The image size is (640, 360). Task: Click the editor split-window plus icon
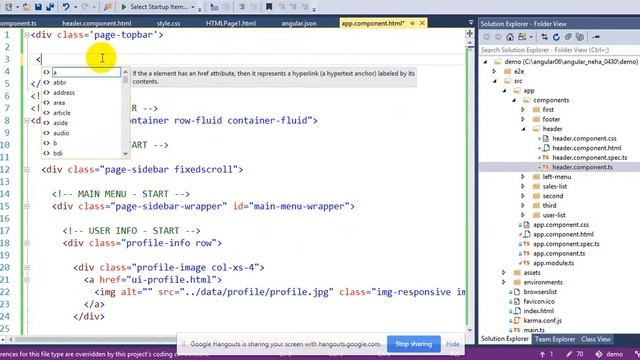(x=470, y=34)
